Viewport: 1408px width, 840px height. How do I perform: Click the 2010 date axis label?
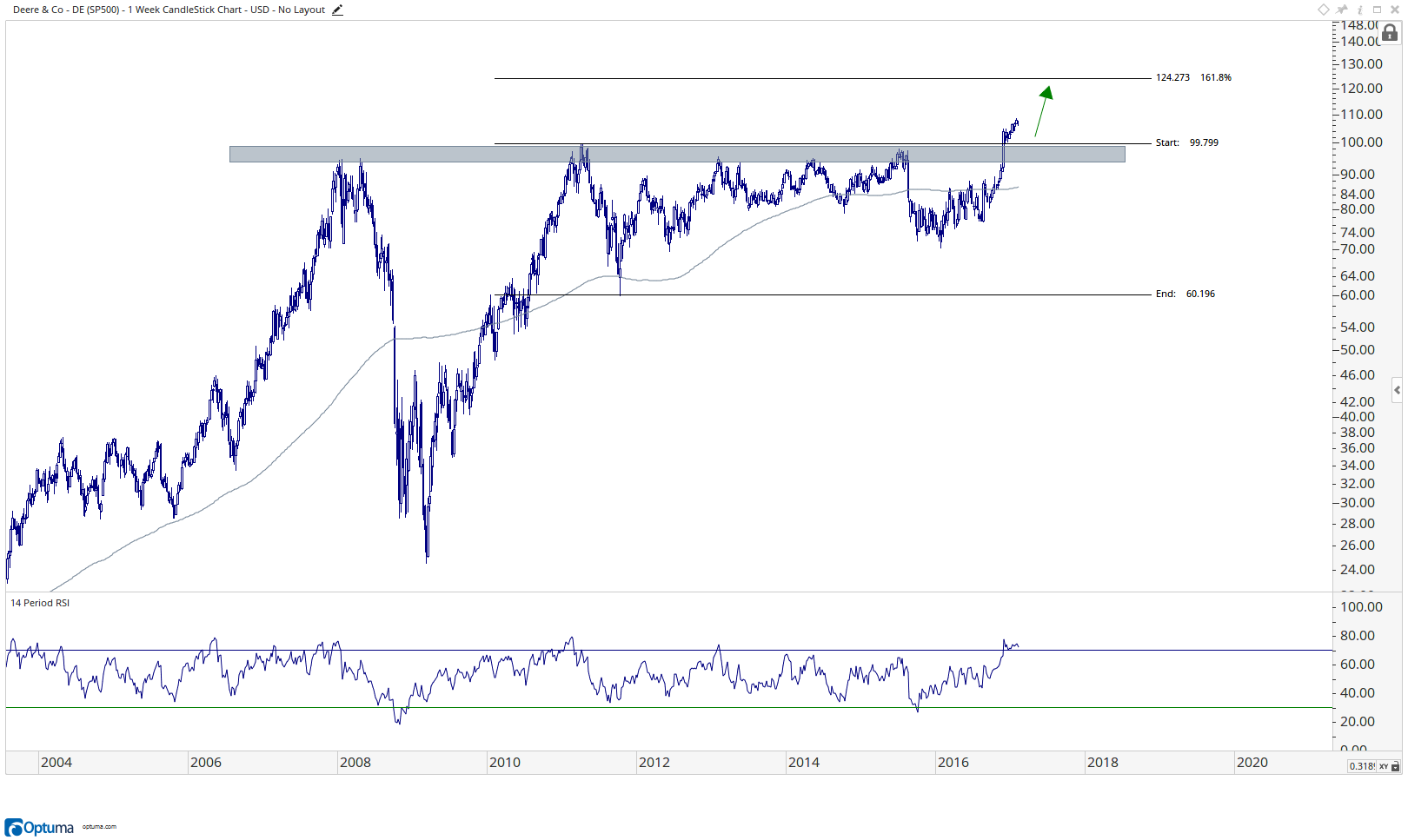pos(505,762)
